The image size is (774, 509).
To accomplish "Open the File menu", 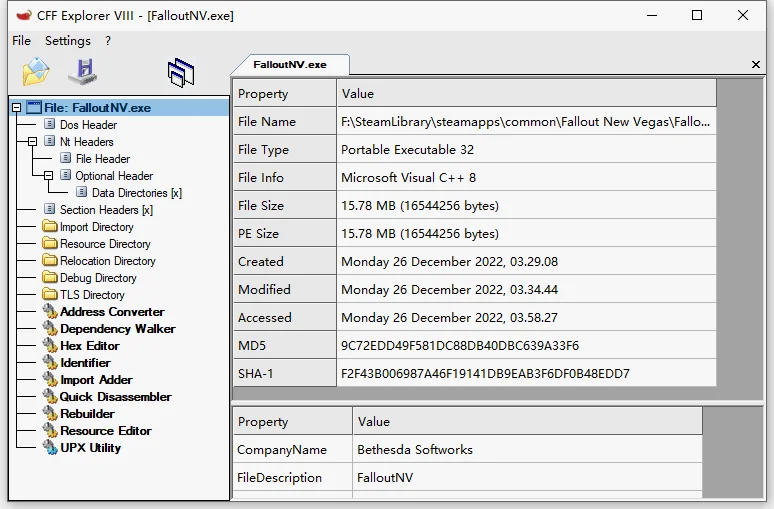I will coord(21,41).
